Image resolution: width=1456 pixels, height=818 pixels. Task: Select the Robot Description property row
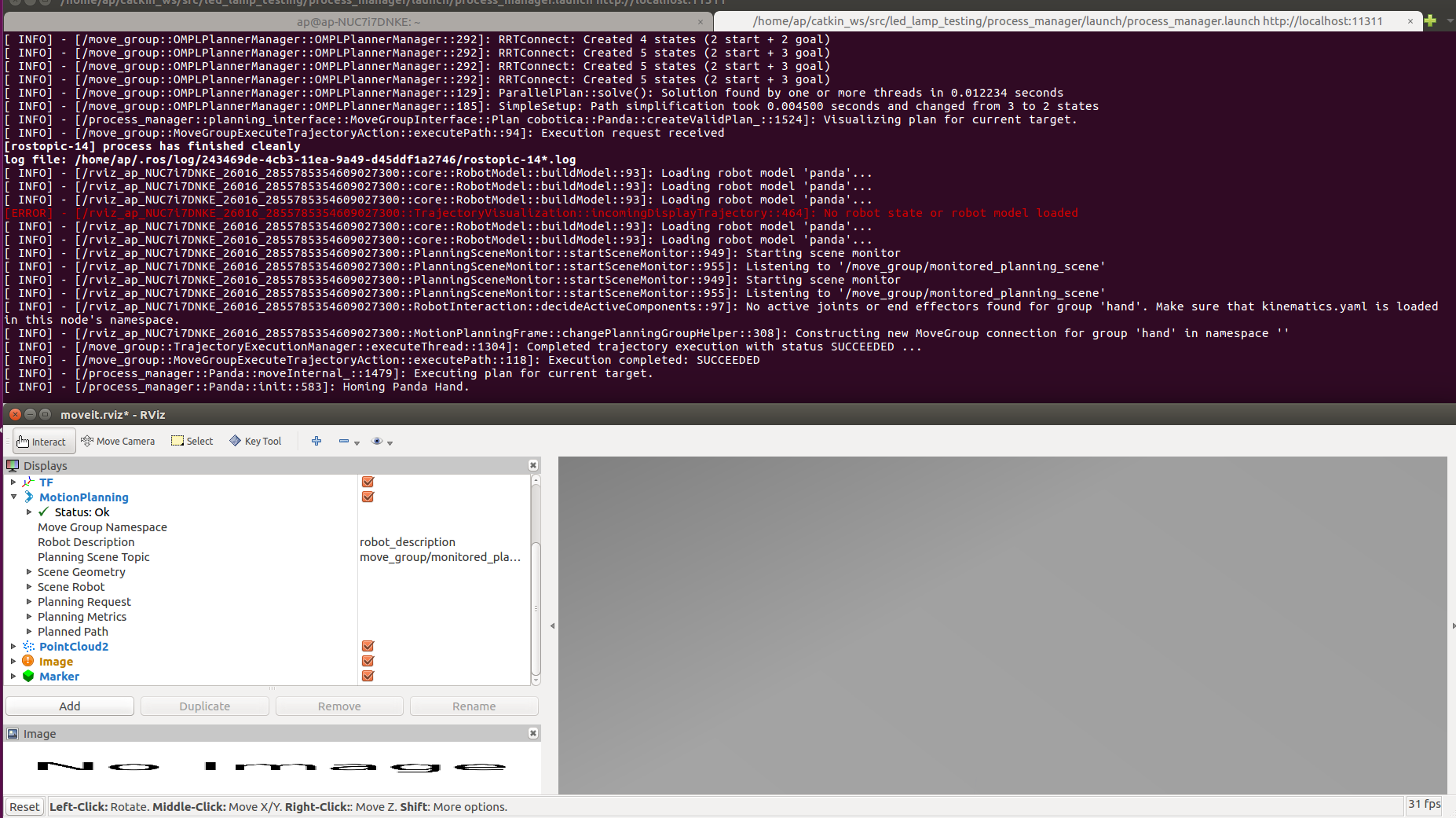[x=268, y=542]
